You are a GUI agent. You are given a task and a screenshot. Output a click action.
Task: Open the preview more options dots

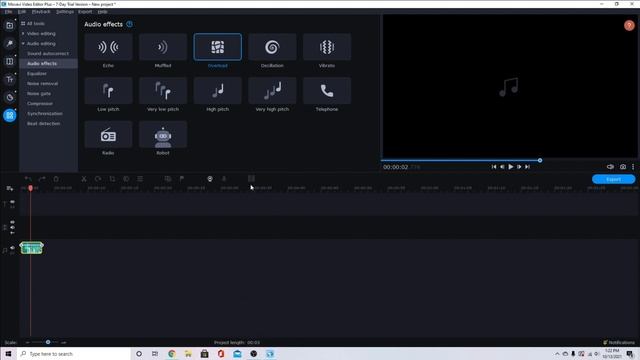point(633,167)
